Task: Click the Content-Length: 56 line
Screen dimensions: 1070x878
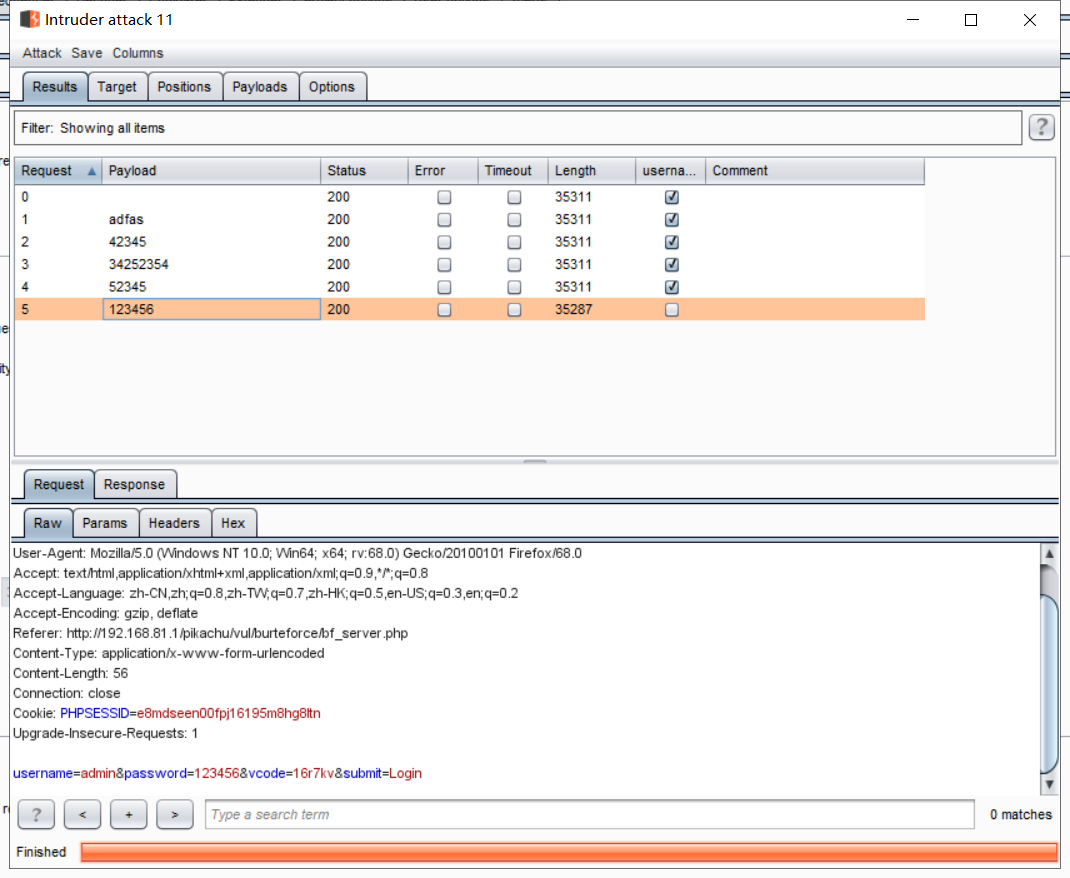Action: pyautogui.click(x=70, y=673)
